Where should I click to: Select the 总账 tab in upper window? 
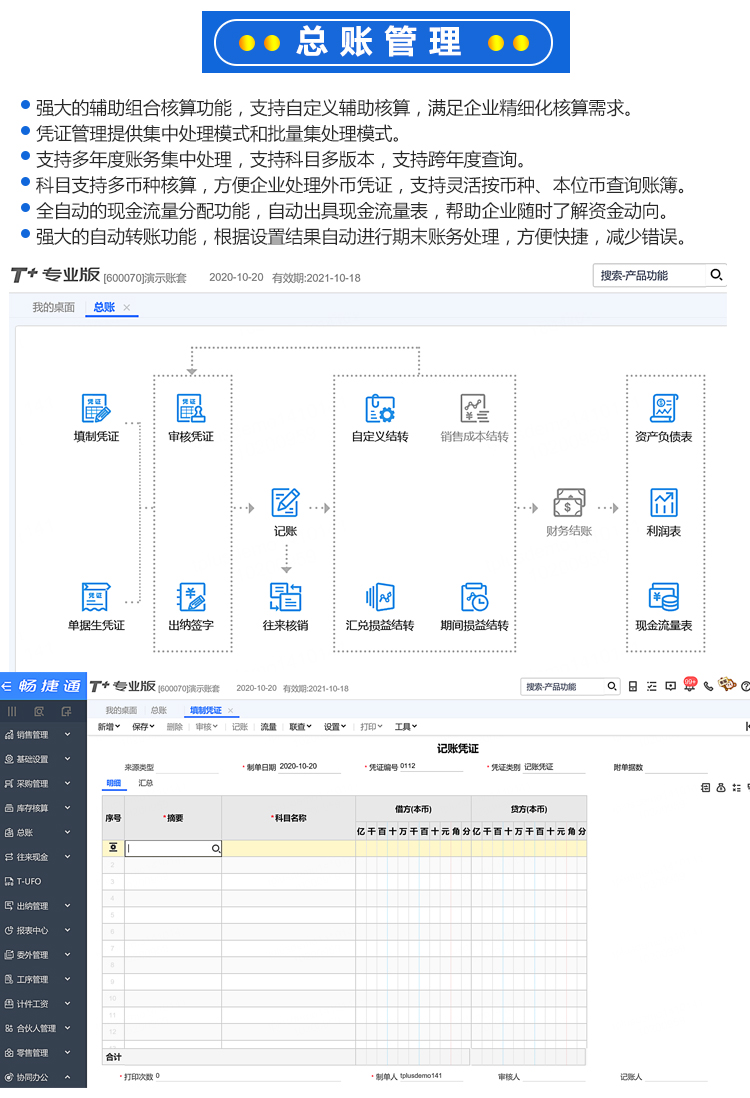pos(104,307)
